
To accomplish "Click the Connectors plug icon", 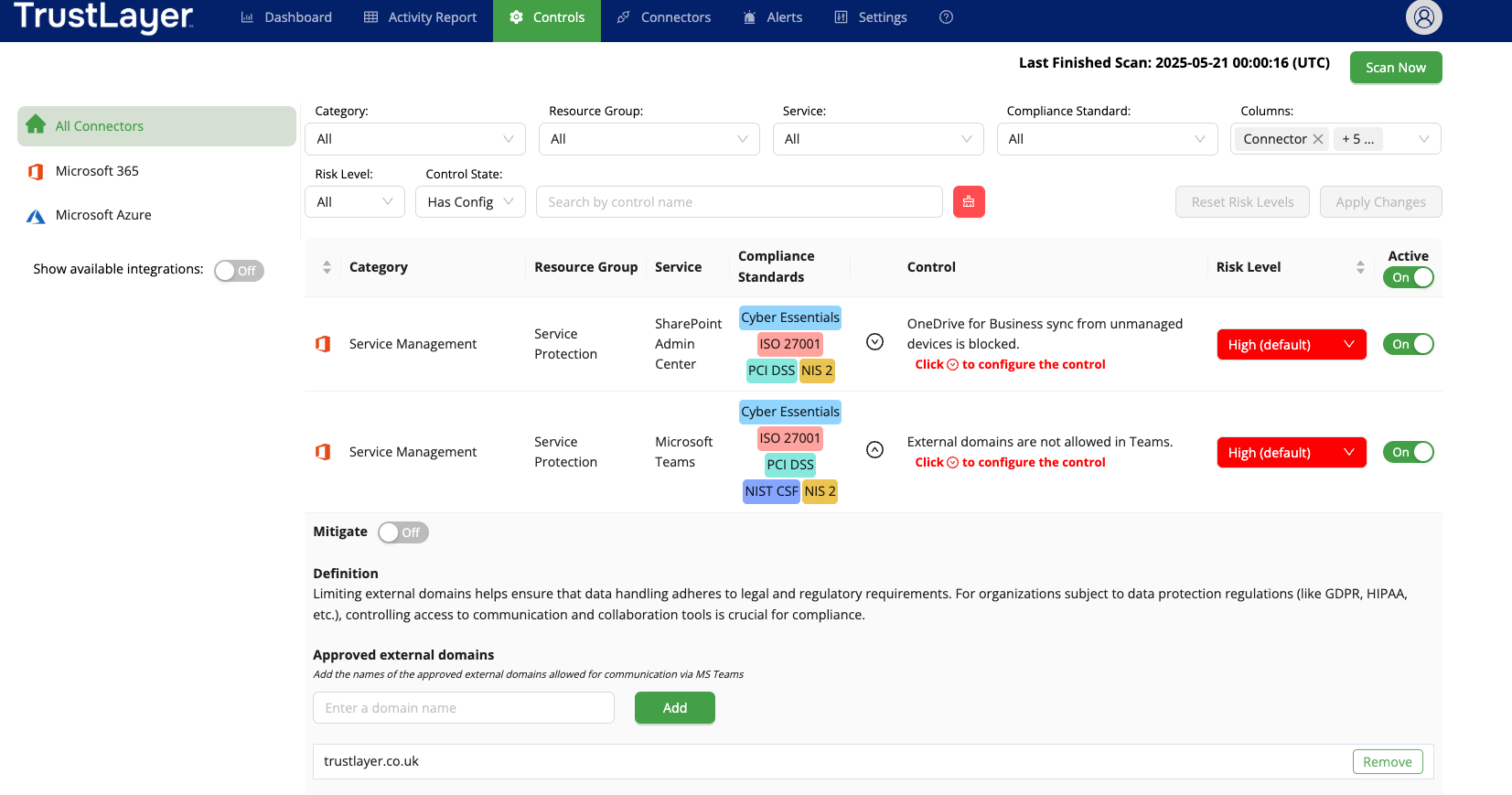I will (624, 17).
